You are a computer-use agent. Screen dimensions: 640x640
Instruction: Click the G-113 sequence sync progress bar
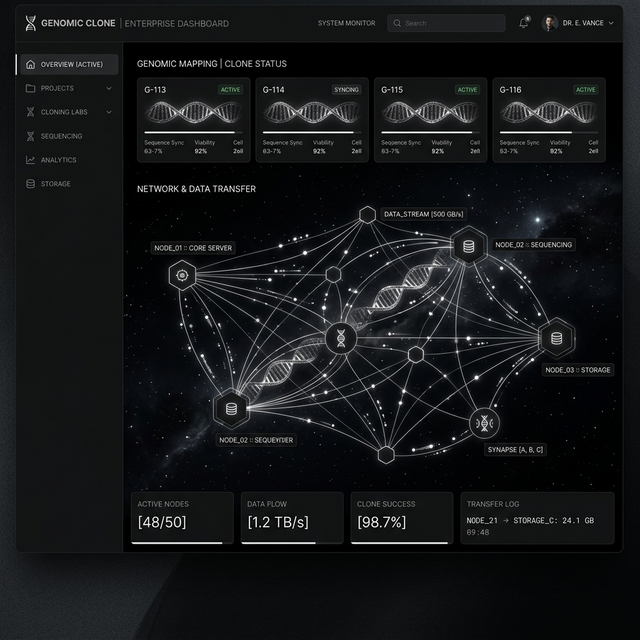coord(193,132)
